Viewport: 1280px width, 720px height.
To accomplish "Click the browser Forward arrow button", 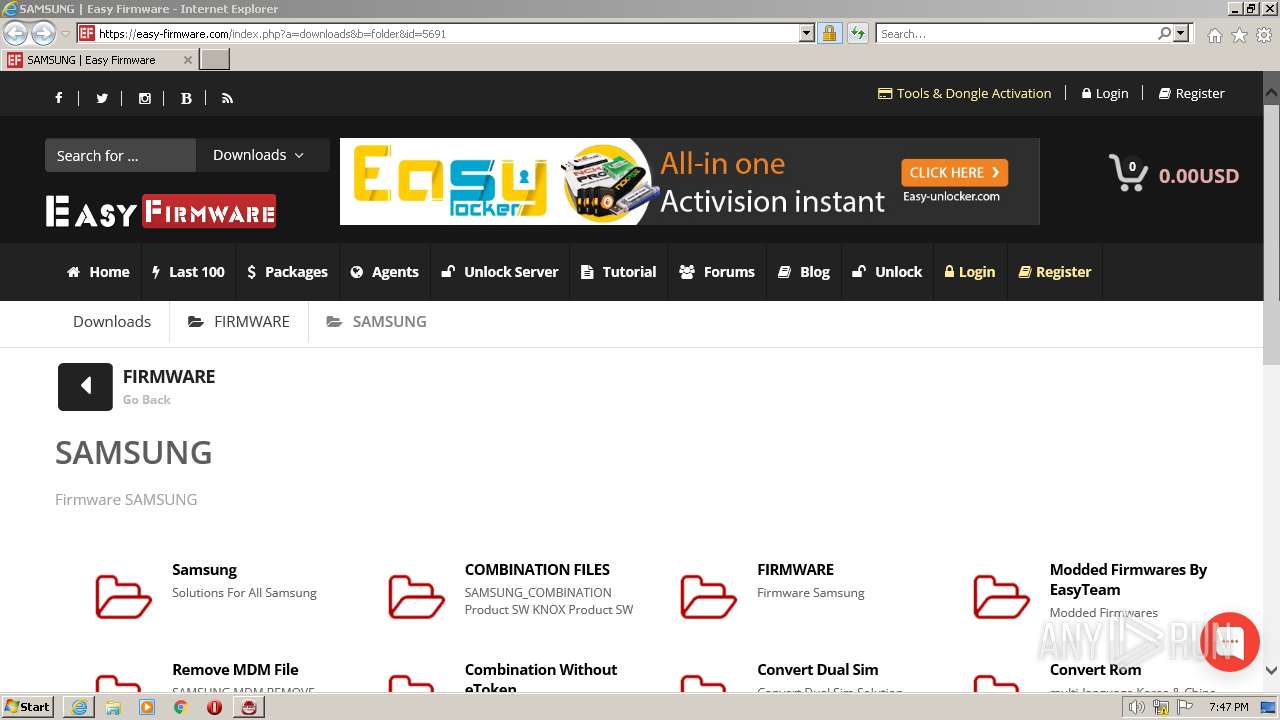I will (x=43, y=33).
